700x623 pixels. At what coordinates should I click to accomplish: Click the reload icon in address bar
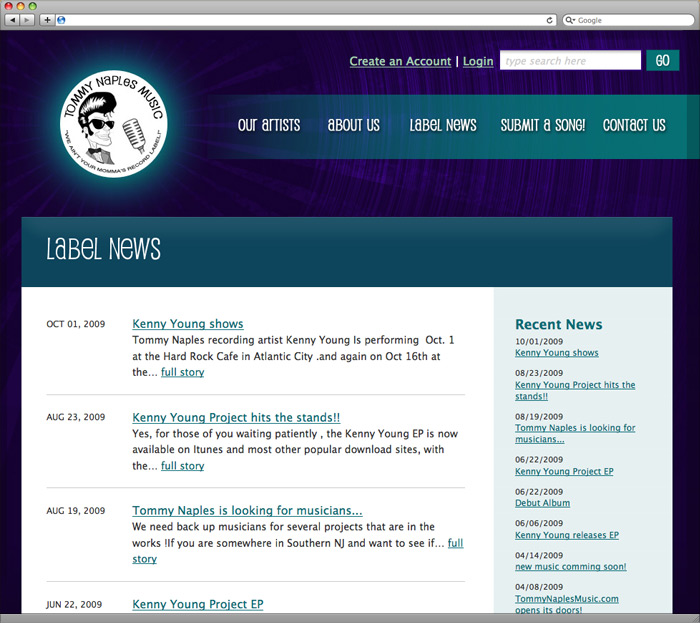click(550, 20)
